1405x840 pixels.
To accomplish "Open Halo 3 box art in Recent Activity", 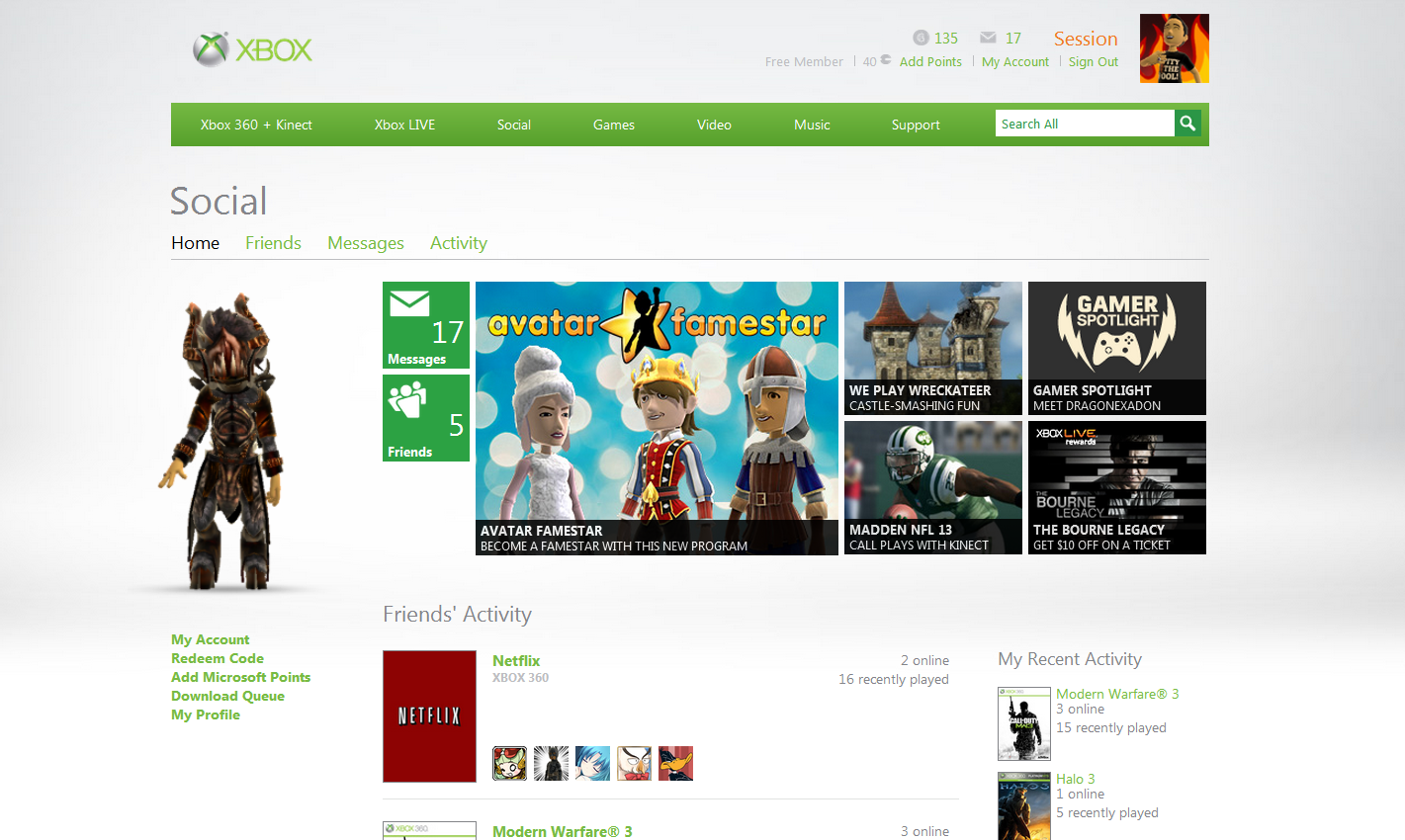I will [1023, 805].
